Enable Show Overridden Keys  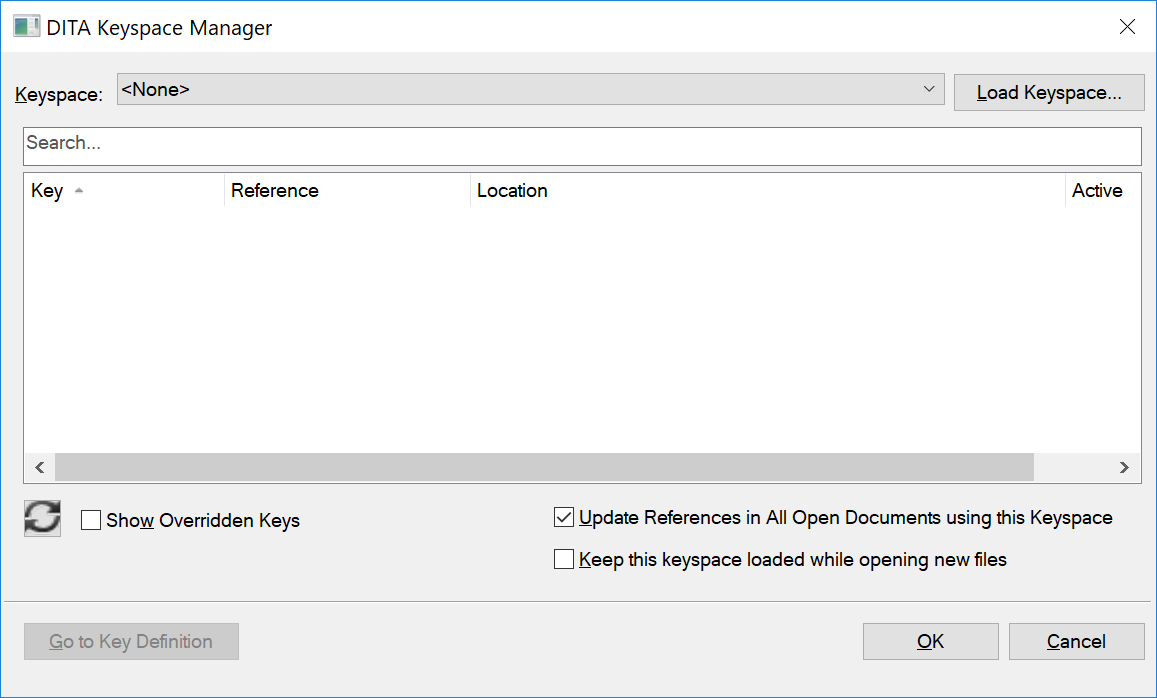[91, 520]
